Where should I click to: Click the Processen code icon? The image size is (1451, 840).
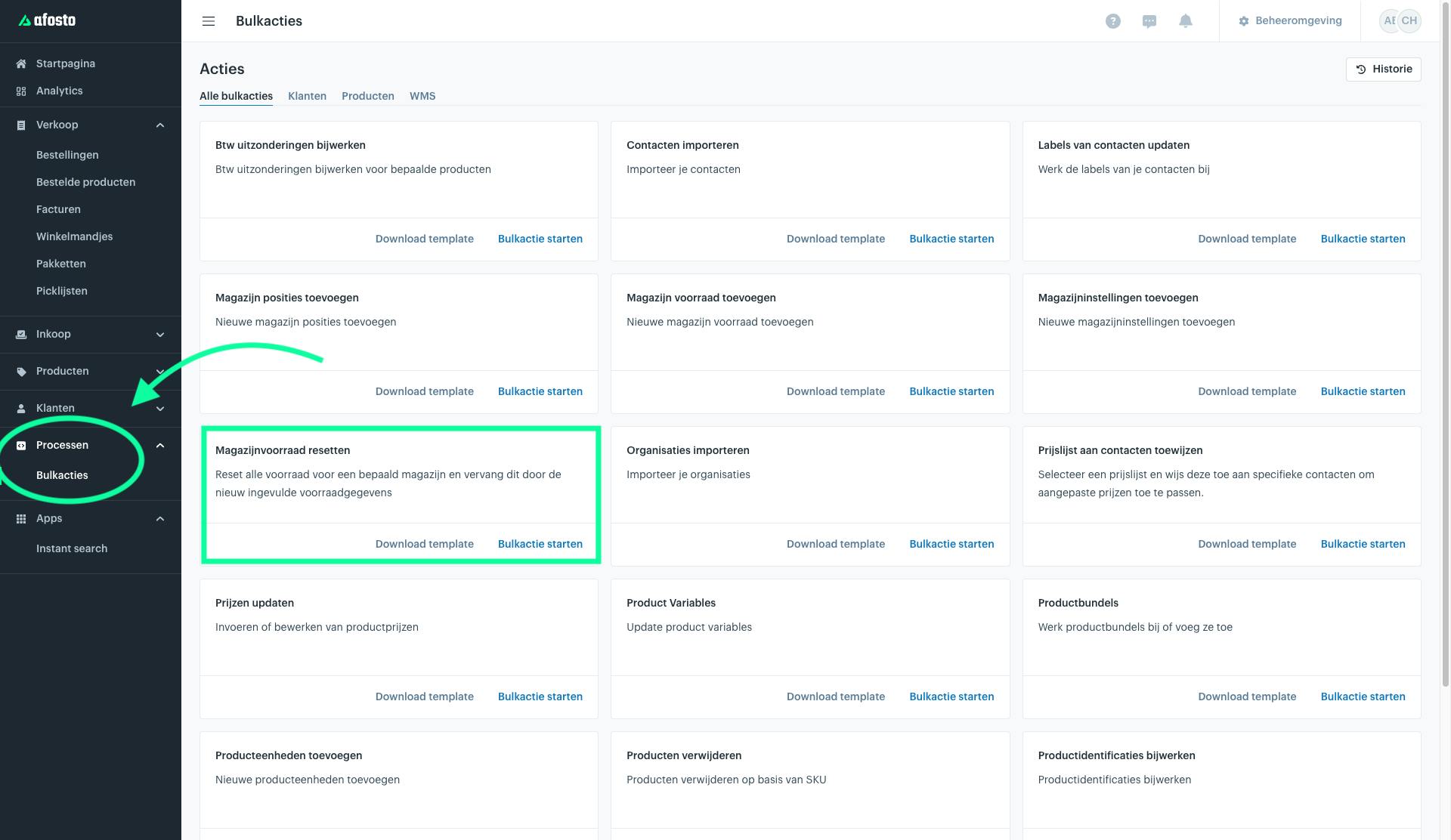coord(21,445)
